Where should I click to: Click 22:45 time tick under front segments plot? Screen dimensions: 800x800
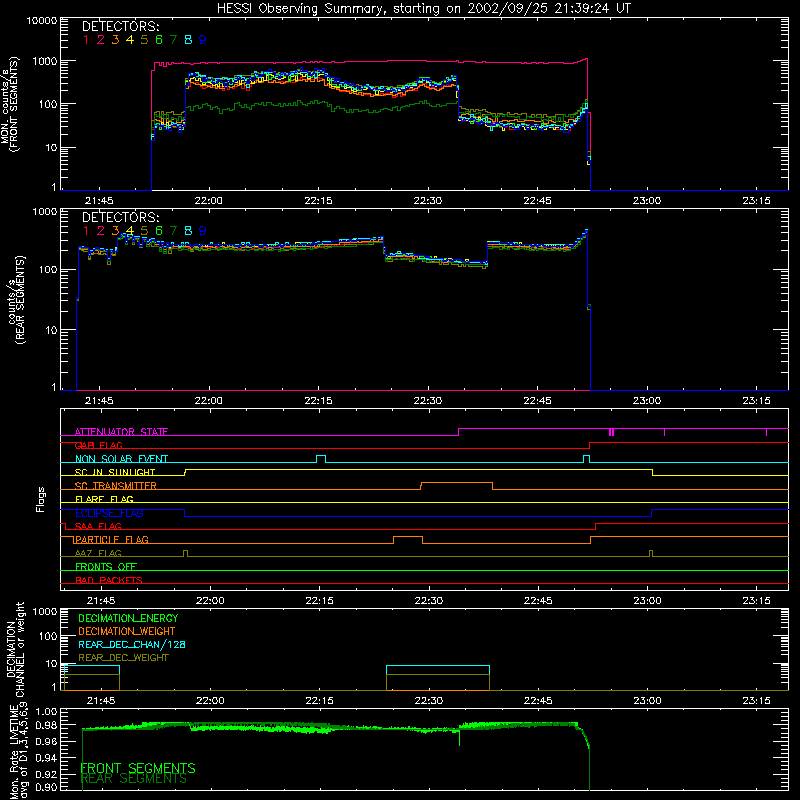[537, 201]
